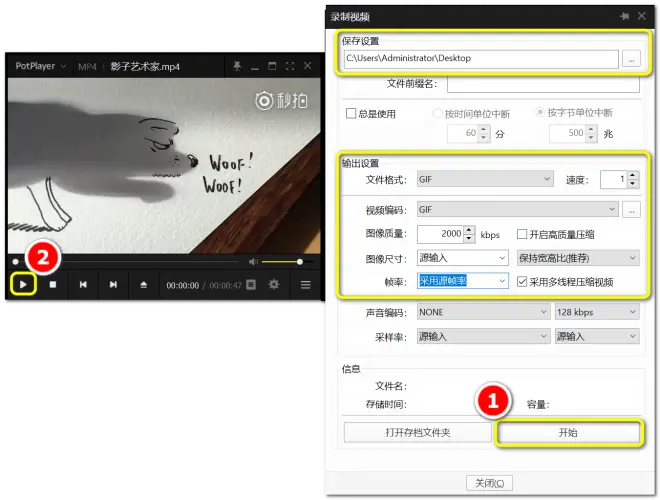The width and height of the screenshot is (660, 500).
Task: Skip to previous track in PotPlayer
Action: 83,285
